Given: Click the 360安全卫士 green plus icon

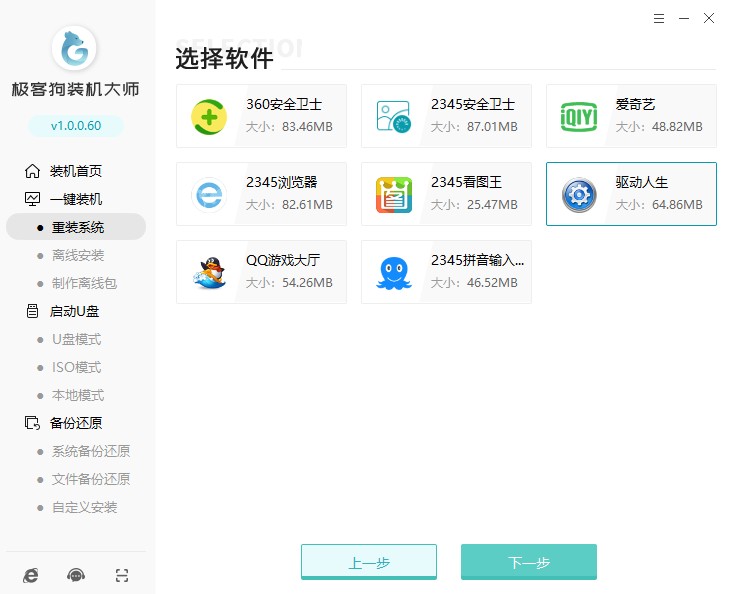Looking at the screenshot, I should pyautogui.click(x=209, y=117).
